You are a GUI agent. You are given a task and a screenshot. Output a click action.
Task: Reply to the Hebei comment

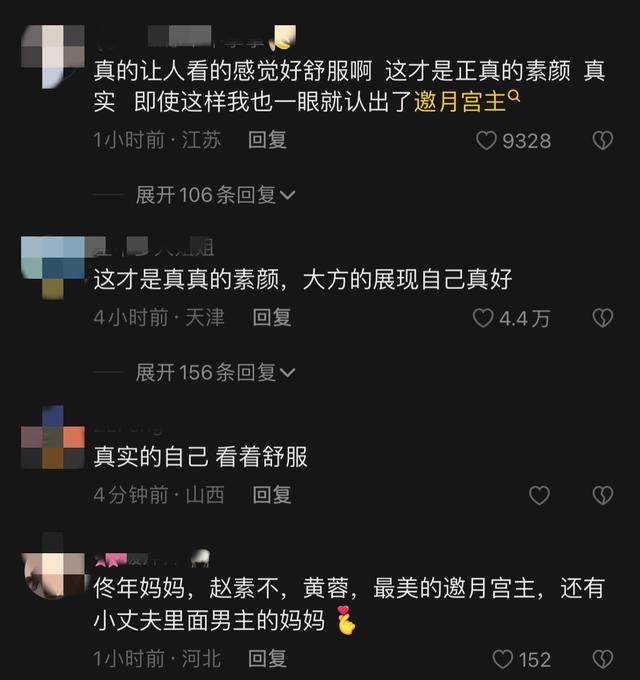267,659
